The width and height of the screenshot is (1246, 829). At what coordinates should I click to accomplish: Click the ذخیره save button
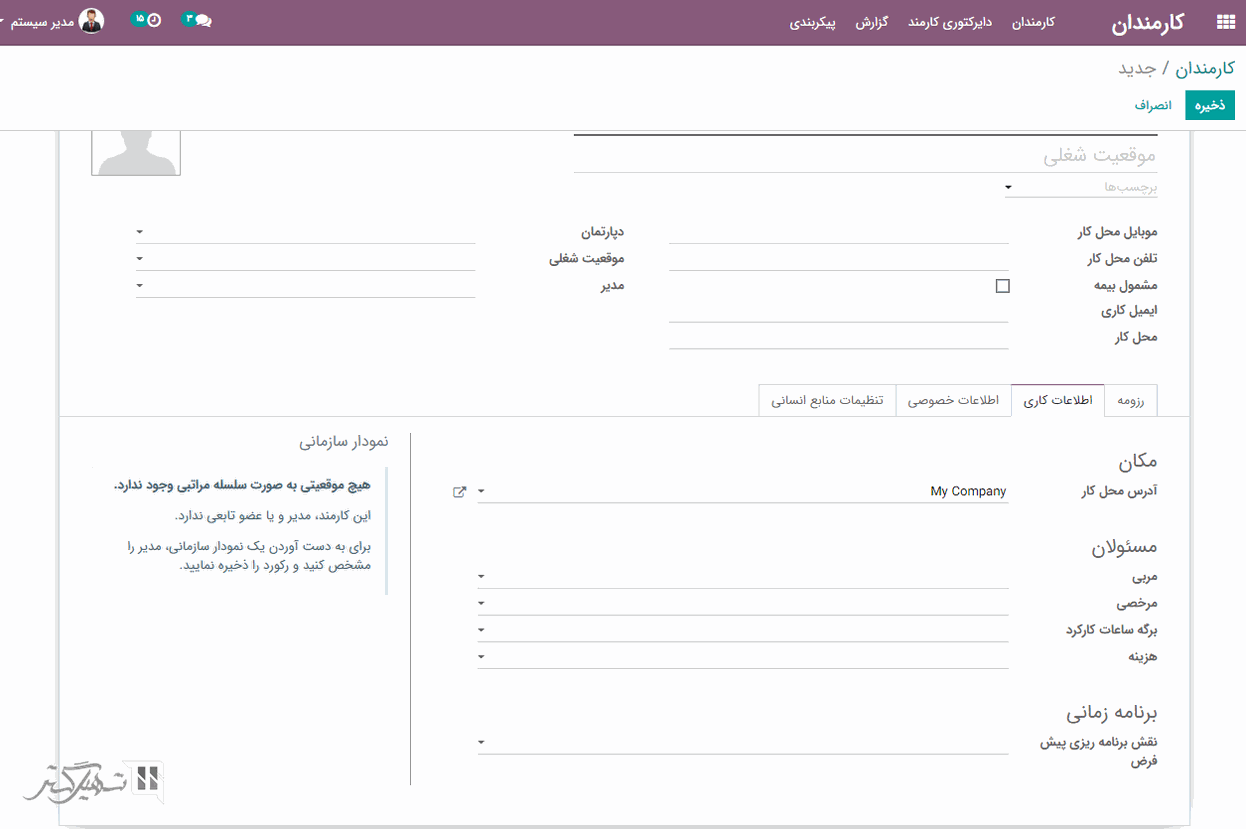pyautogui.click(x=1210, y=105)
